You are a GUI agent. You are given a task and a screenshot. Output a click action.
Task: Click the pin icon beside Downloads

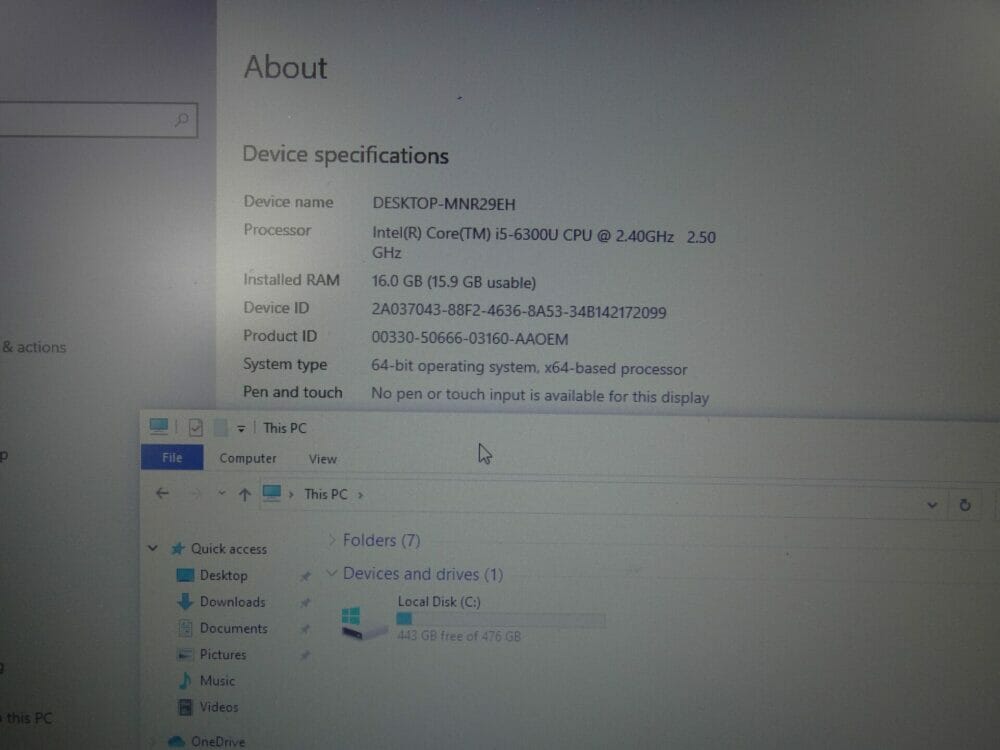coord(305,602)
